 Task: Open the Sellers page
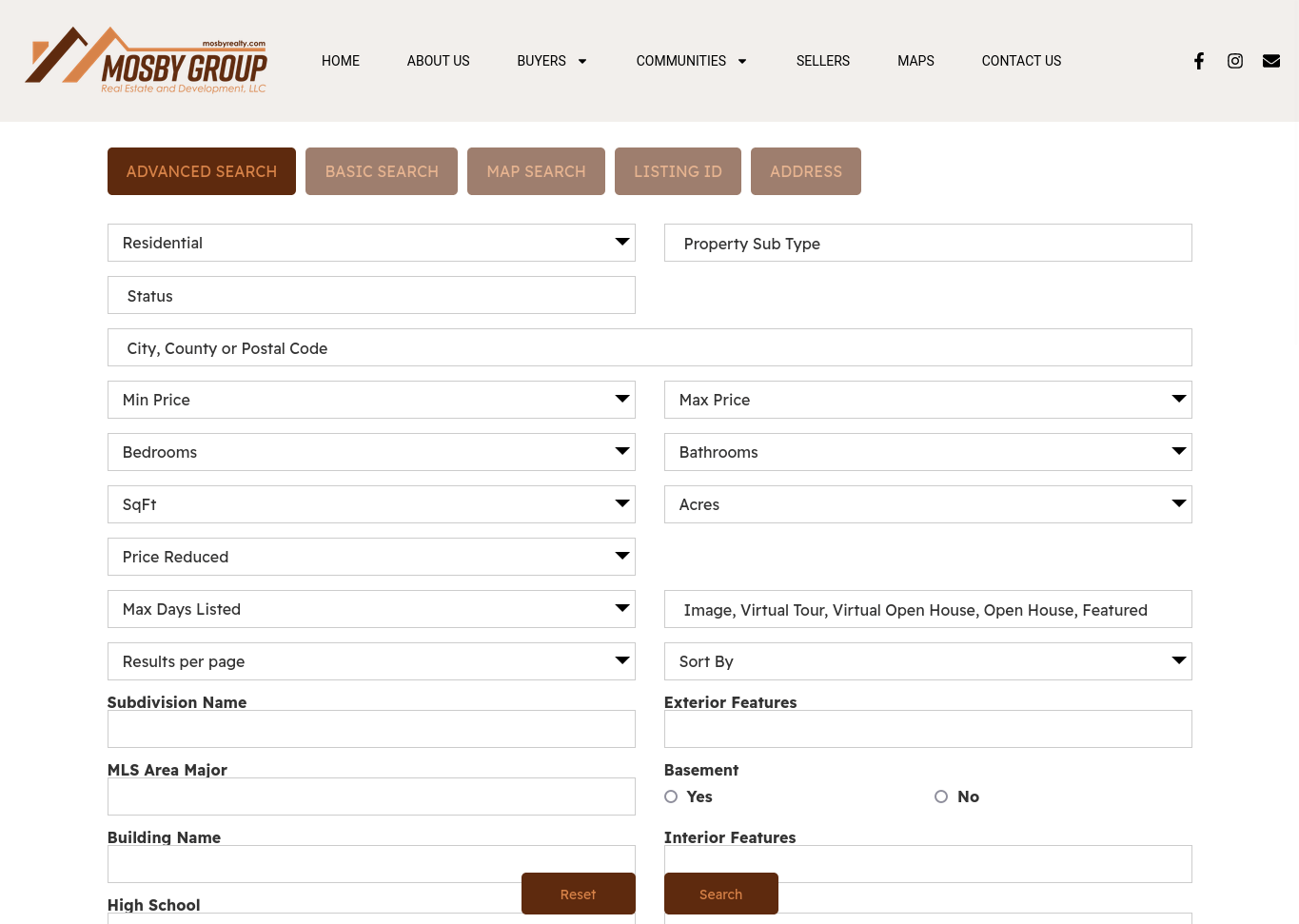pos(823,61)
